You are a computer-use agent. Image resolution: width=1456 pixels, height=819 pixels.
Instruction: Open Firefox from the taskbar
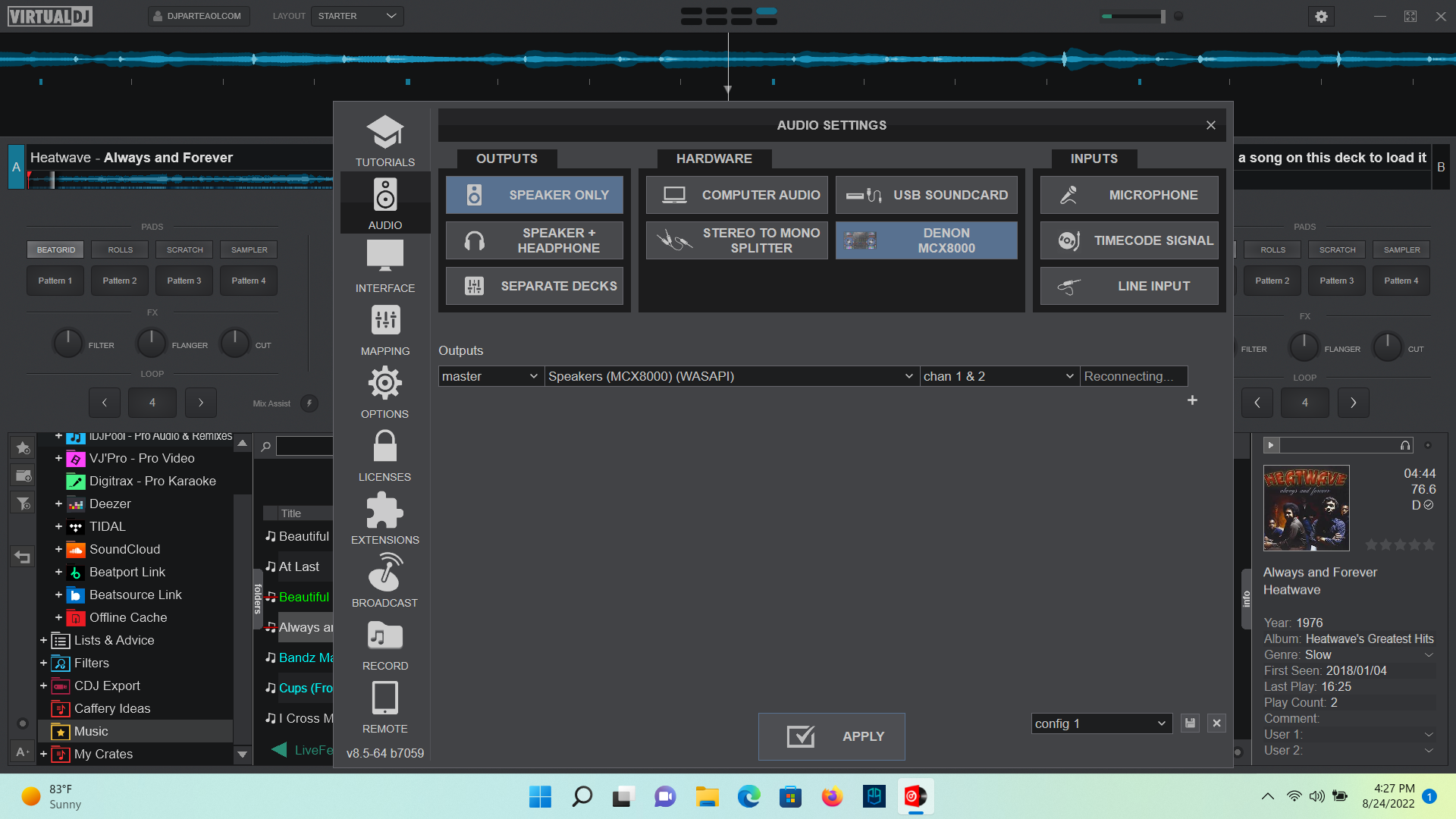tap(832, 796)
